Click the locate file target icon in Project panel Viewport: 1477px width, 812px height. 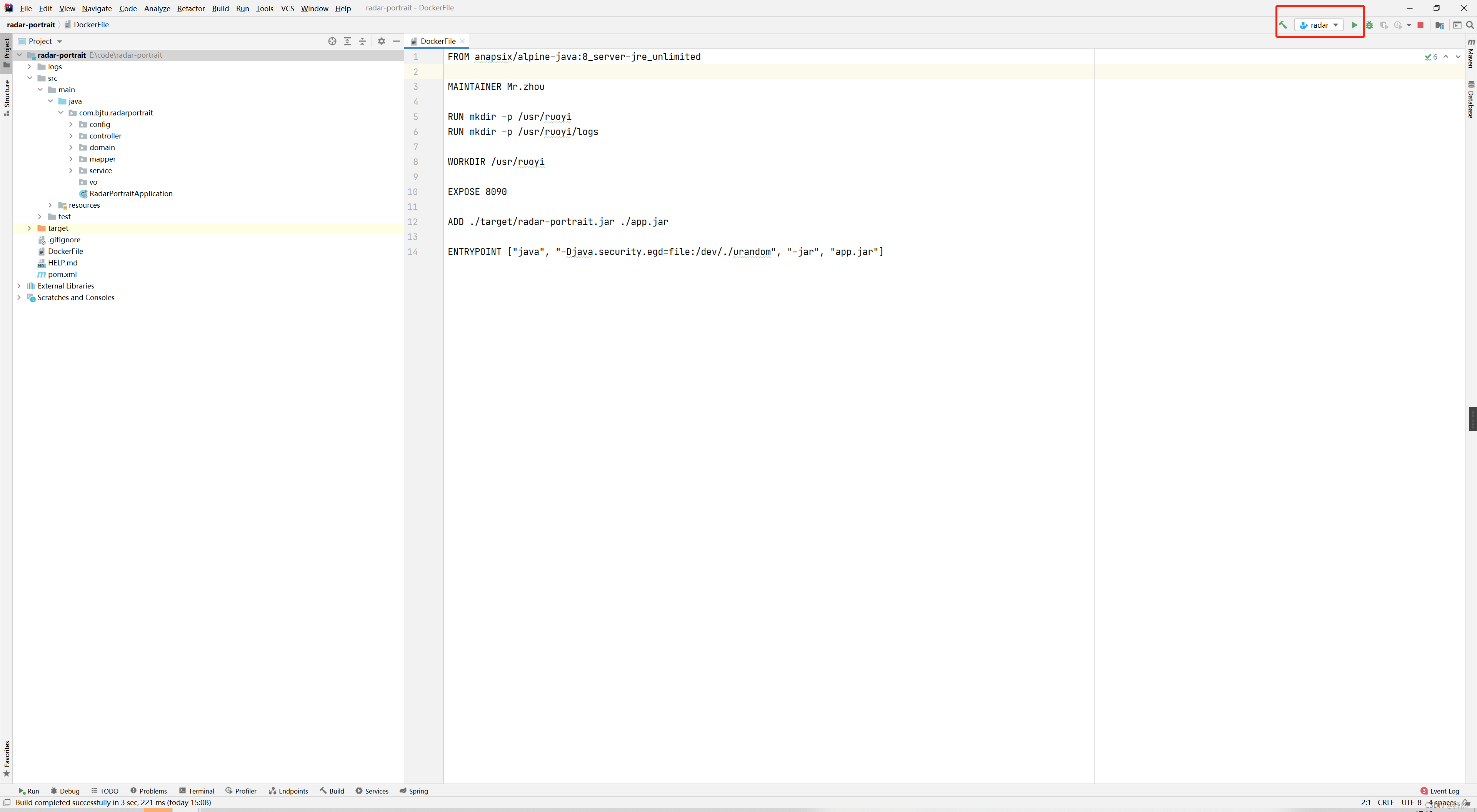(332, 41)
